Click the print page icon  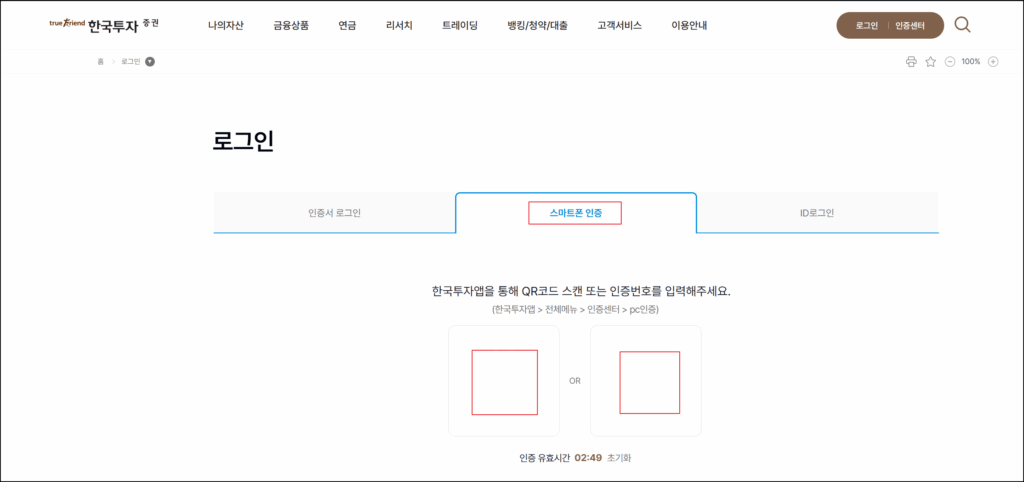911,62
